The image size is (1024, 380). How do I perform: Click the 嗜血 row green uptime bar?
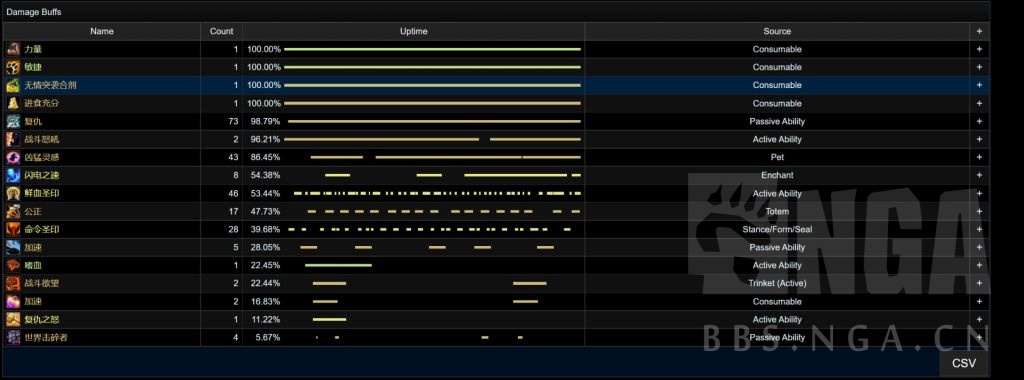(x=338, y=265)
